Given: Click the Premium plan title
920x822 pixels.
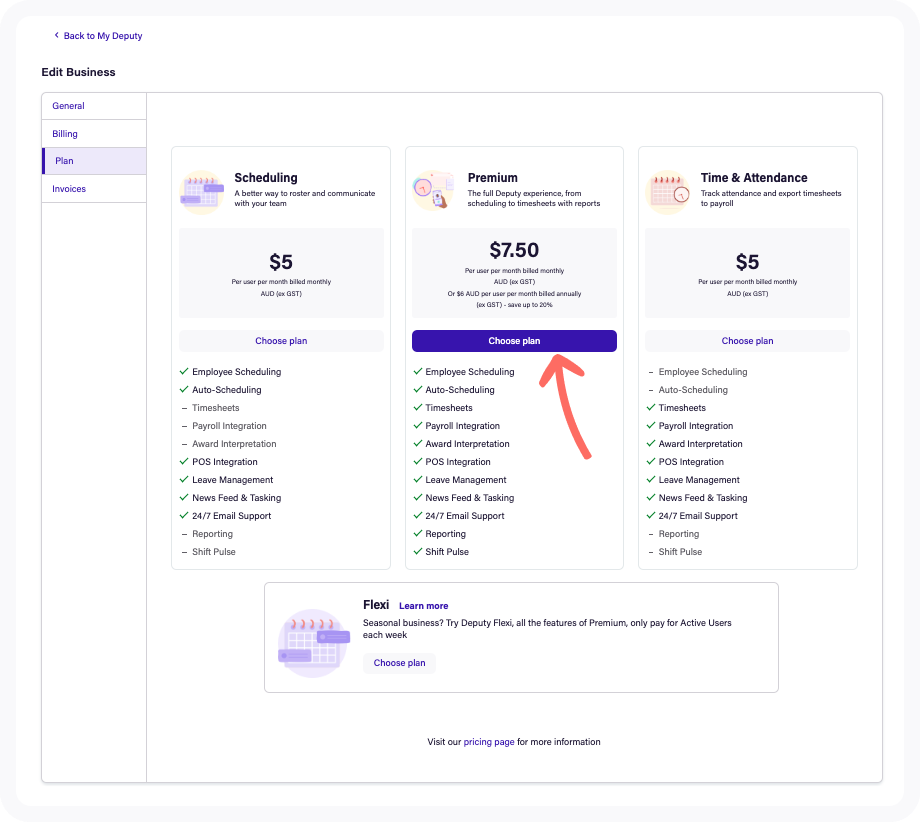Looking at the screenshot, I should tap(493, 178).
